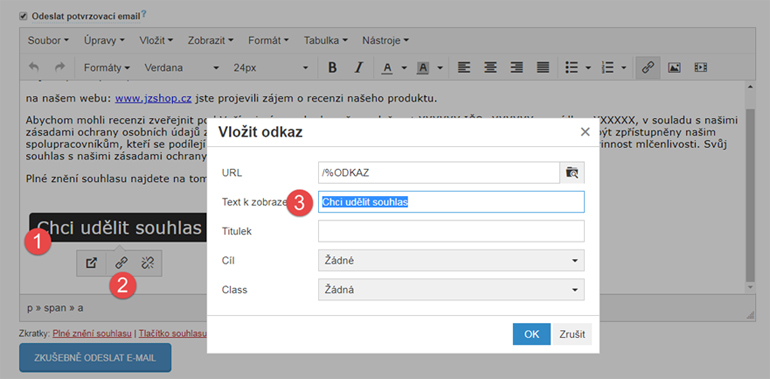Align text center
Viewport: 770px width, 379px height.
490,68
